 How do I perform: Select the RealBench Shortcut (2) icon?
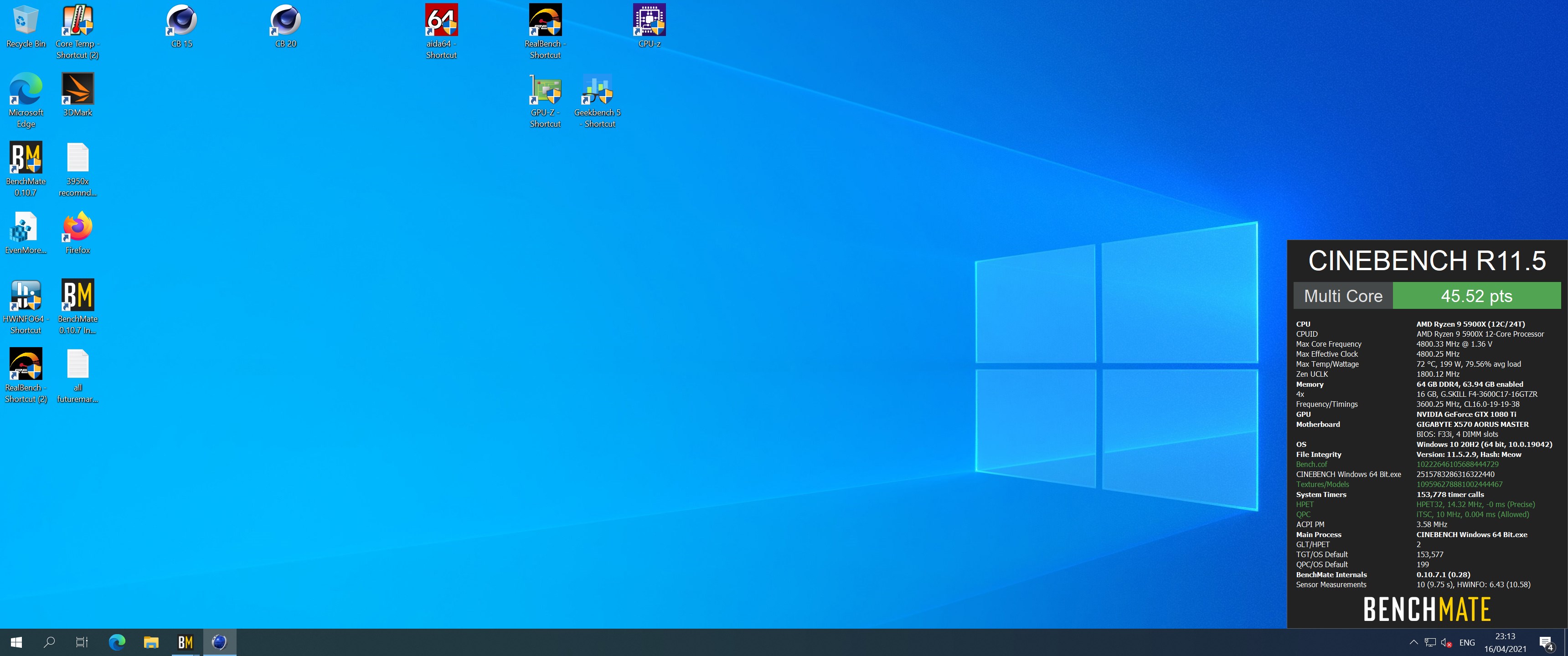coord(26,375)
